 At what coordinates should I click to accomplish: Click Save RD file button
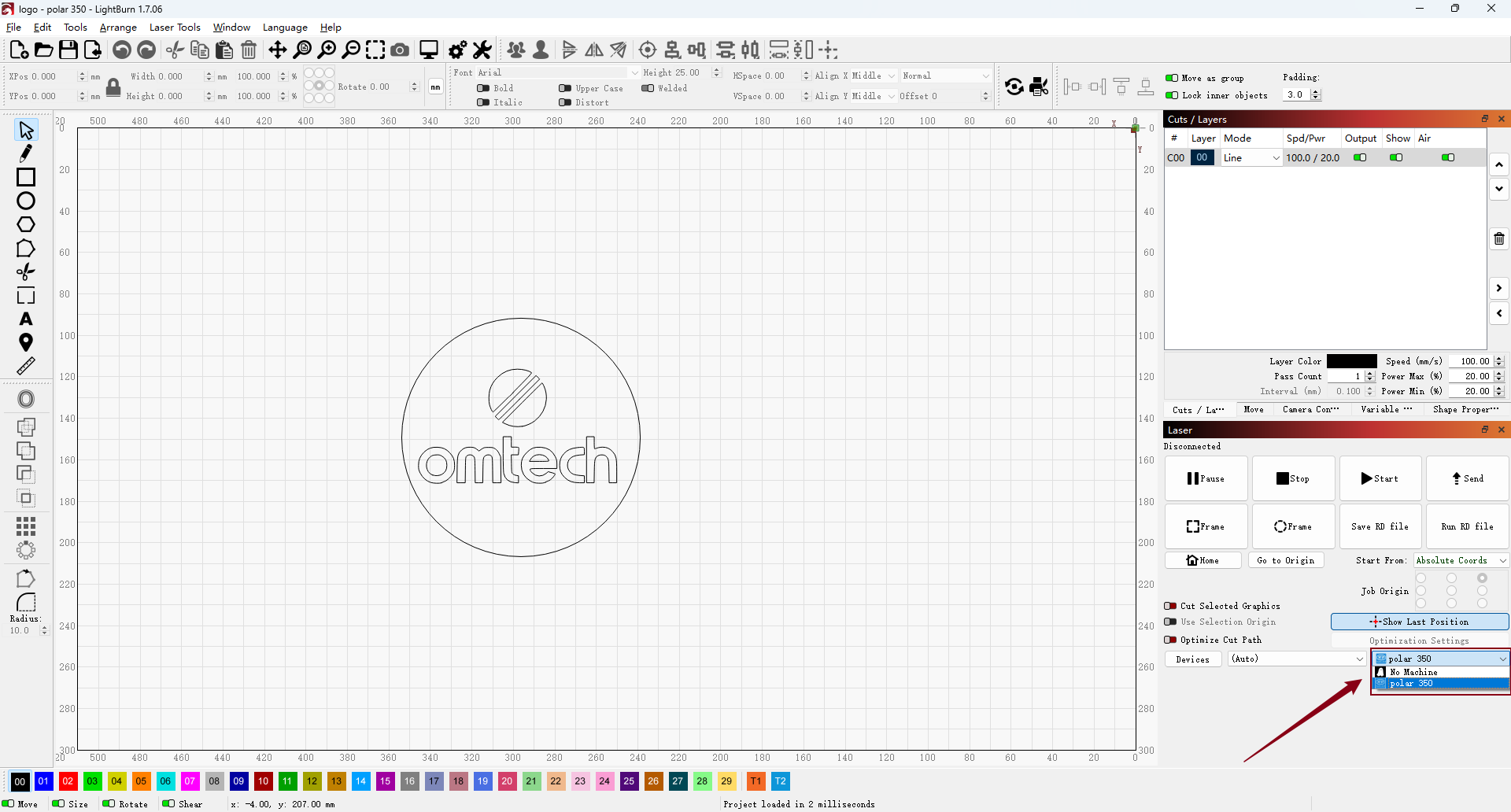pyautogui.click(x=1380, y=526)
